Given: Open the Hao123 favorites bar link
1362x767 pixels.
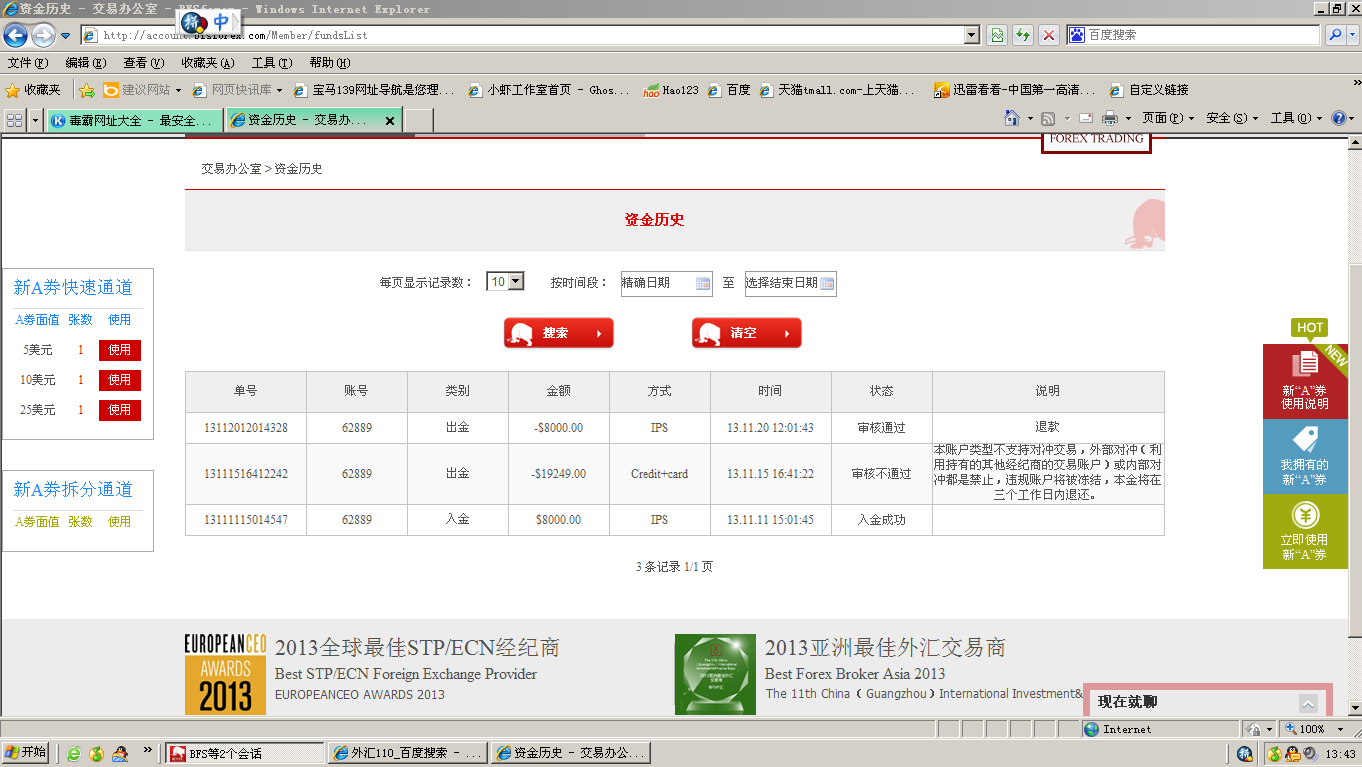Looking at the screenshot, I should tap(671, 90).
